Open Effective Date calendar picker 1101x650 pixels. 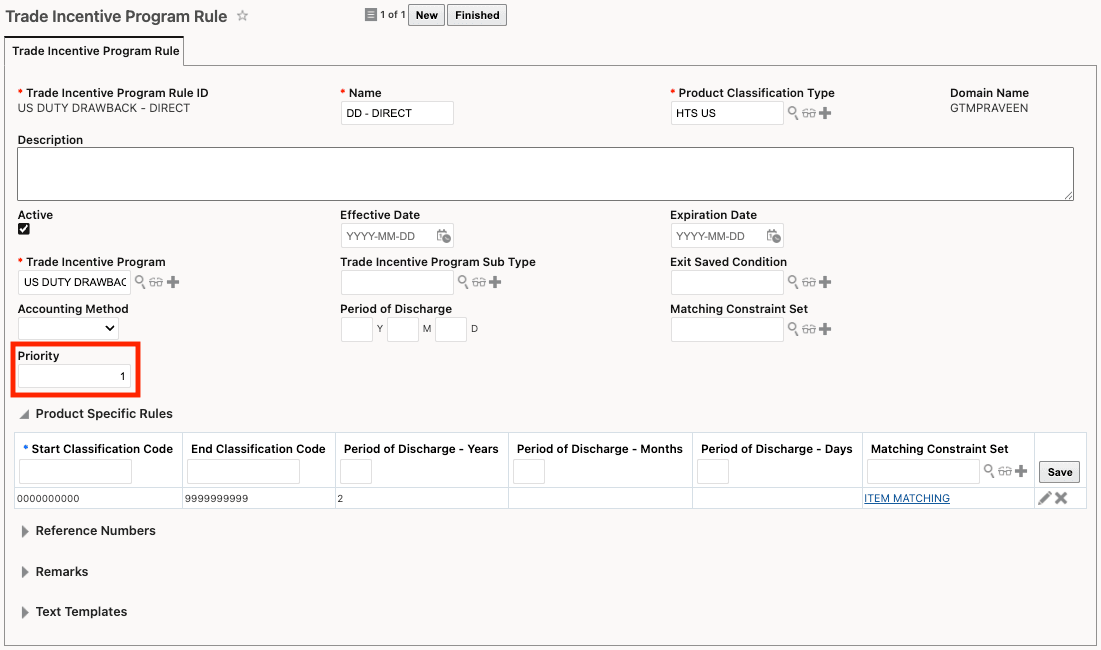coord(443,236)
